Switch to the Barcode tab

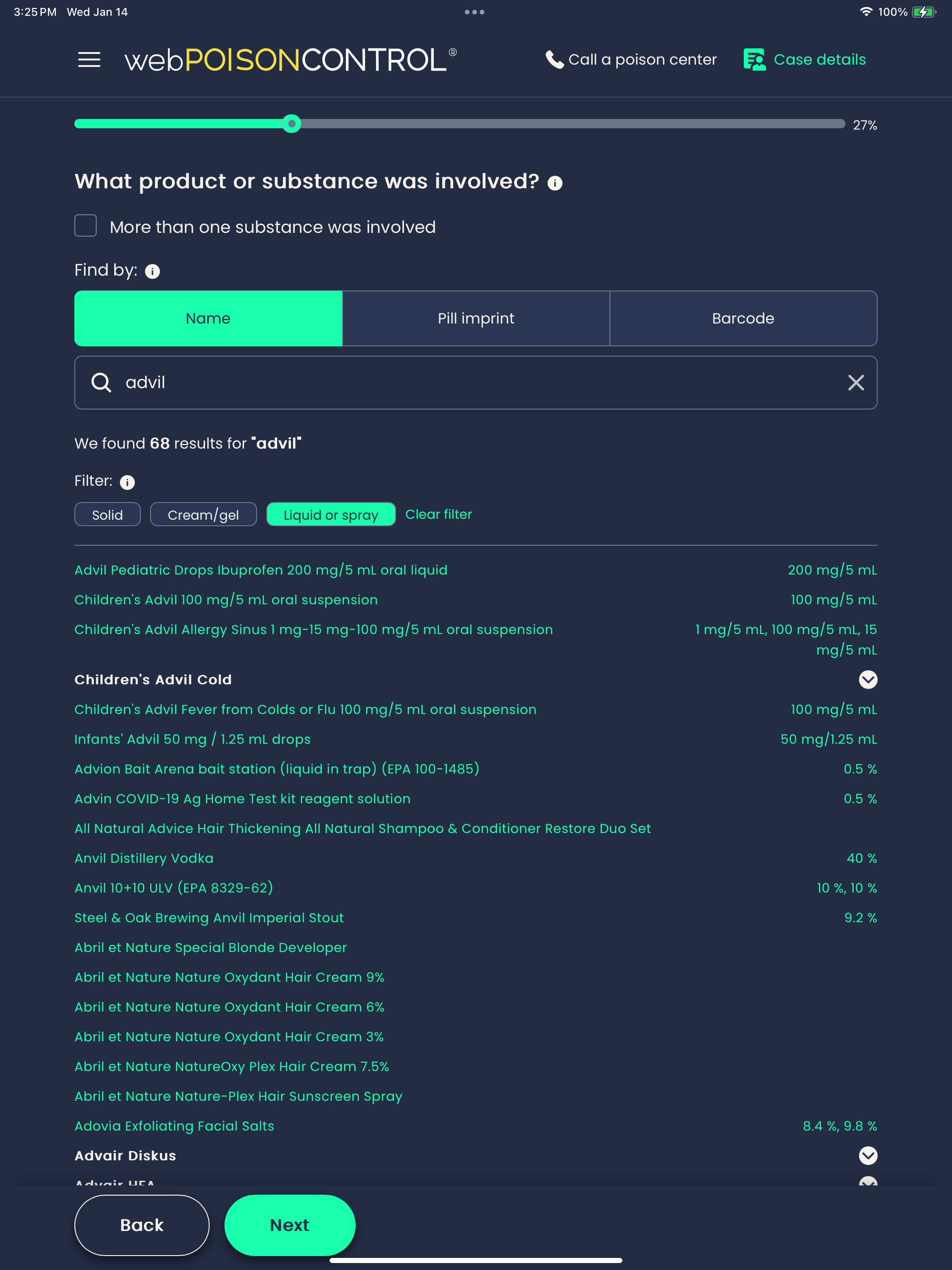(x=743, y=318)
